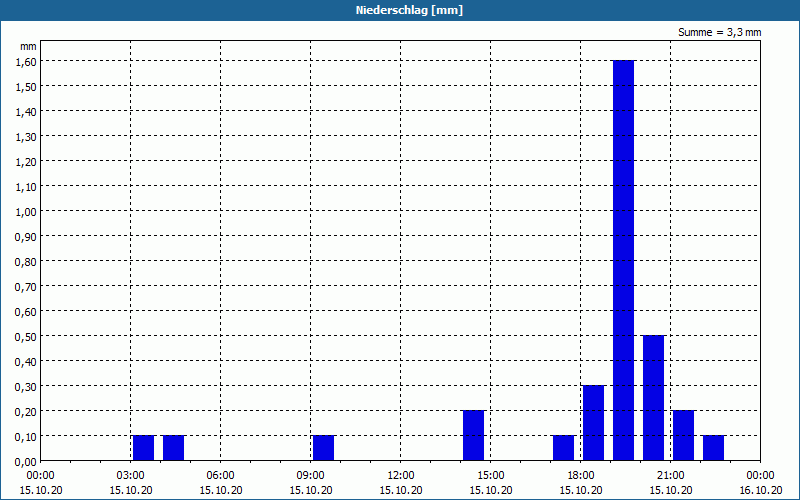Click the 0,10 mm bar ending at 18:00
This screenshot has height=500, width=800.
click(x=564, y=447)
